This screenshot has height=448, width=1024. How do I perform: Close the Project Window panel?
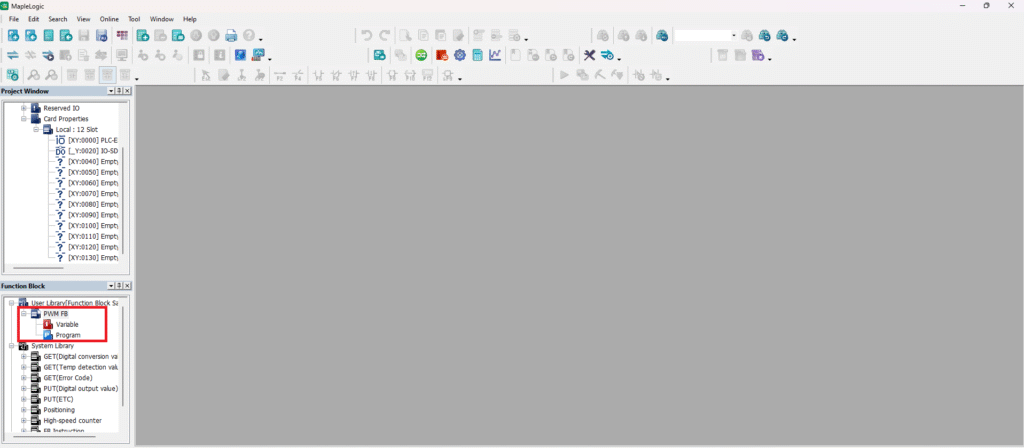tap(127, 91)
